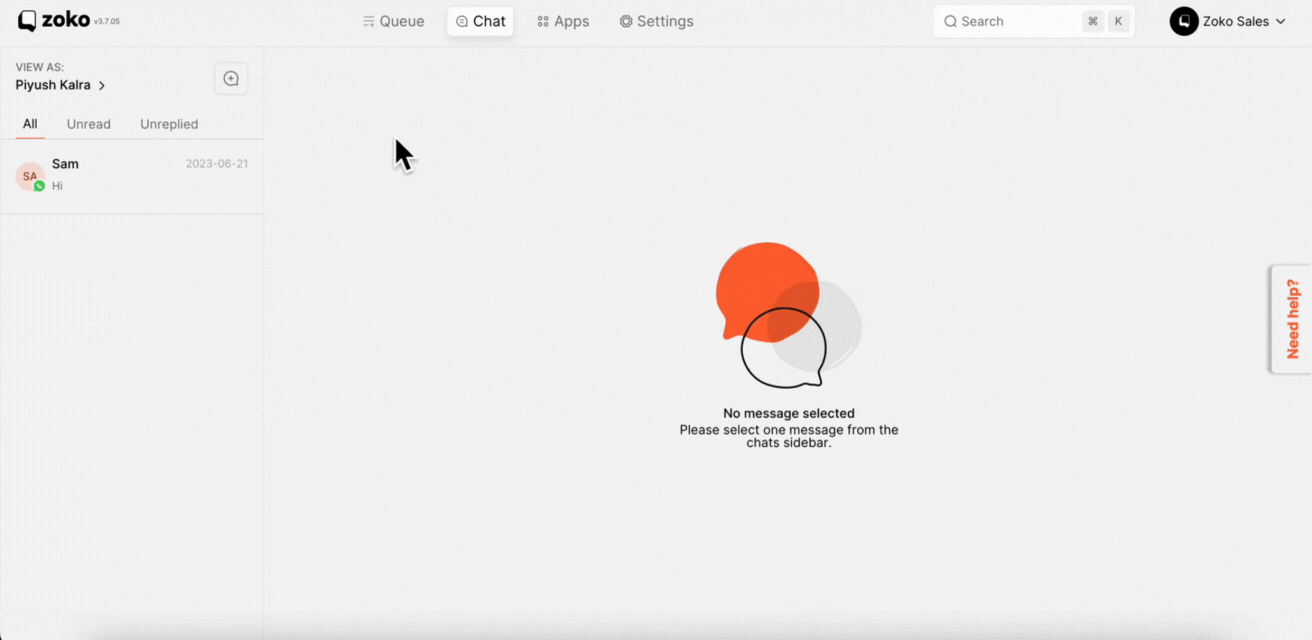Viewport: 1312px width, 640px height.
Task: Click the Zoko Sales avatar icon
Action: [1184, 21]
